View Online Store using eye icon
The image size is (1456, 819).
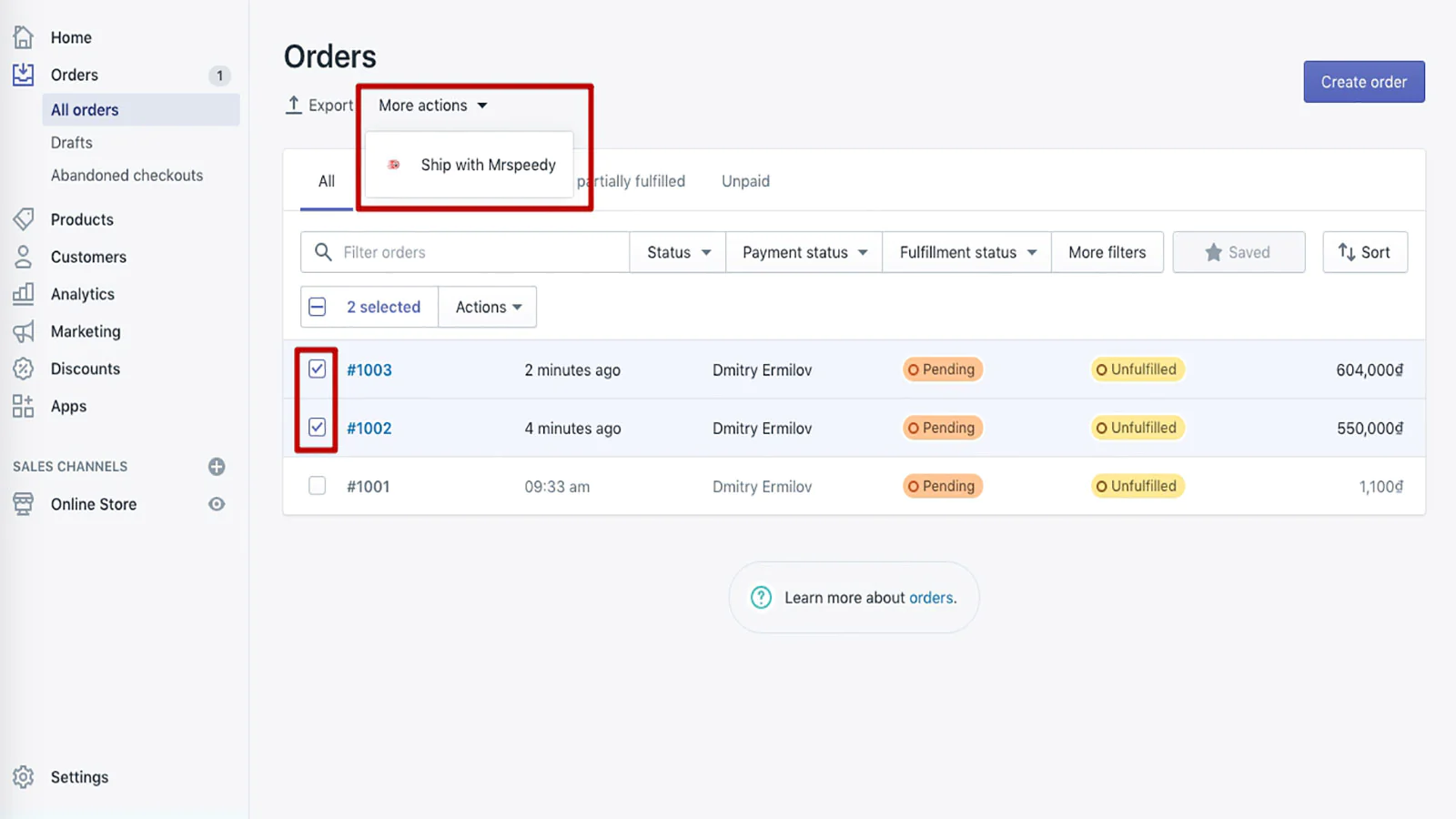pos(217,504)
